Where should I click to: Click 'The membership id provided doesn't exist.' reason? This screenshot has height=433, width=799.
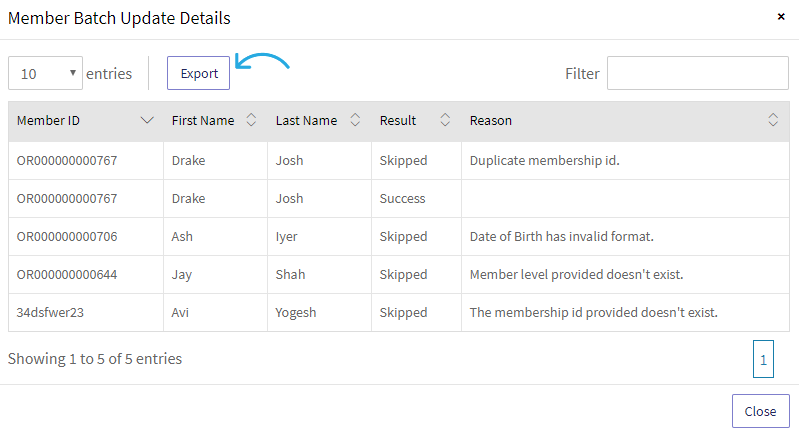594,312
